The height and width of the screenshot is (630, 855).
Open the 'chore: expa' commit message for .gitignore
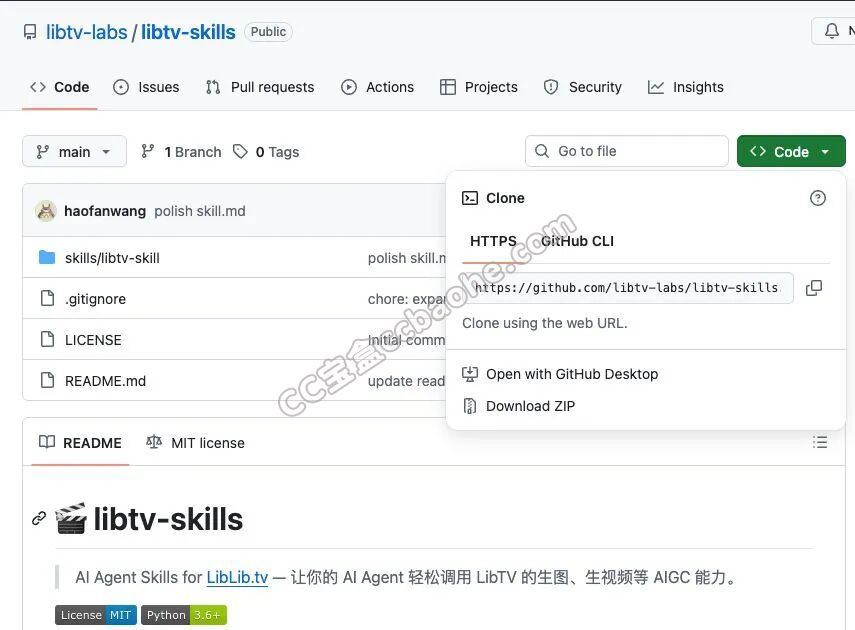click(407, 299)
